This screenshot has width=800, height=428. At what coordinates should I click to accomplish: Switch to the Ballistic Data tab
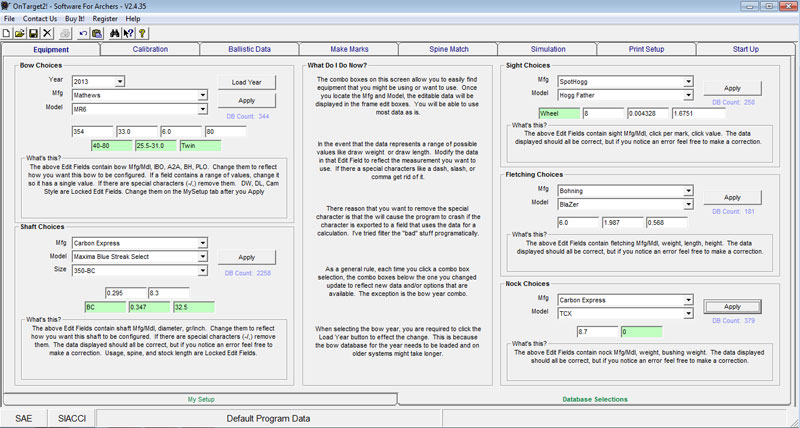click(249, 49)
